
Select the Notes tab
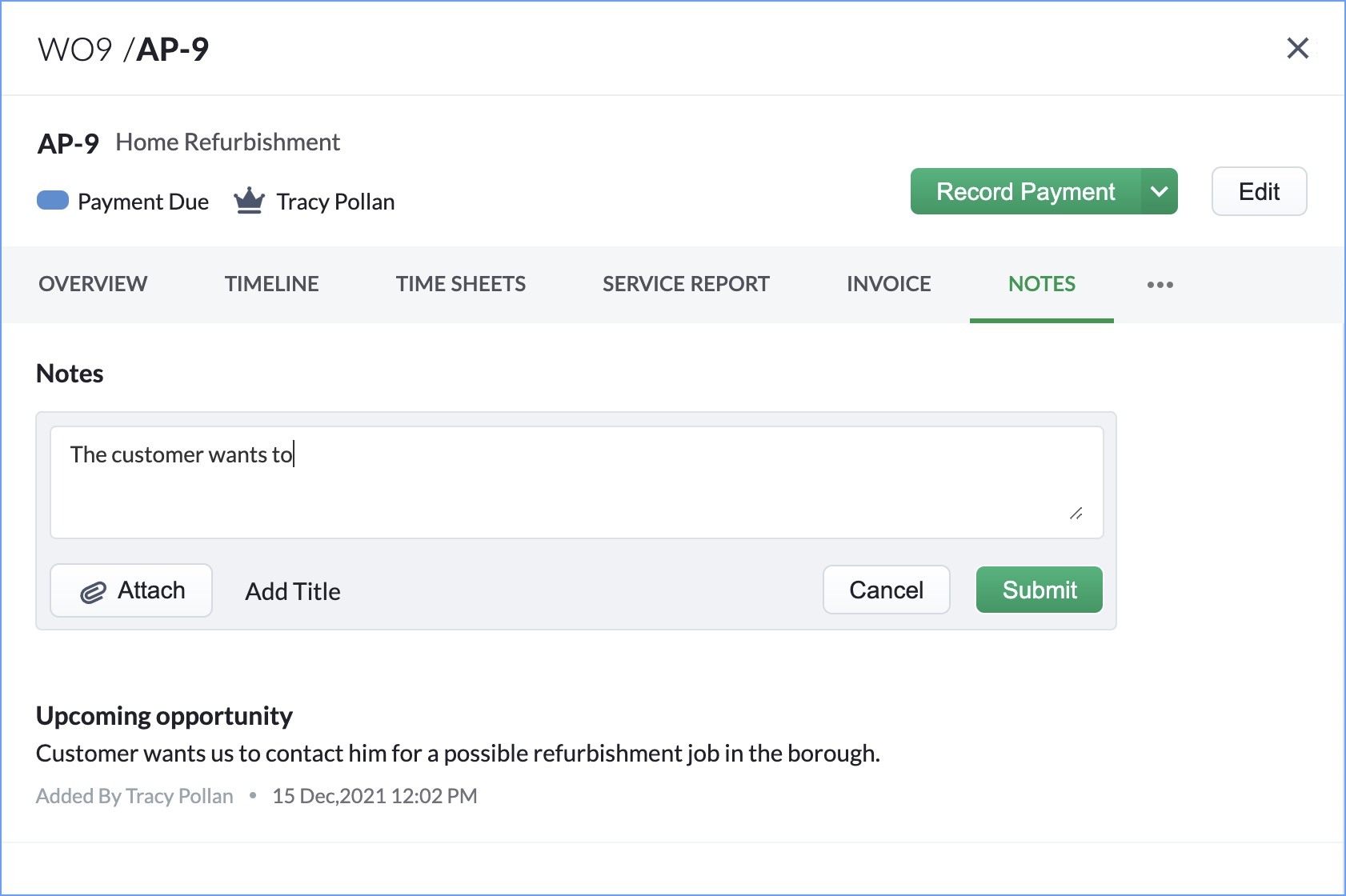tap(1041, 284)
